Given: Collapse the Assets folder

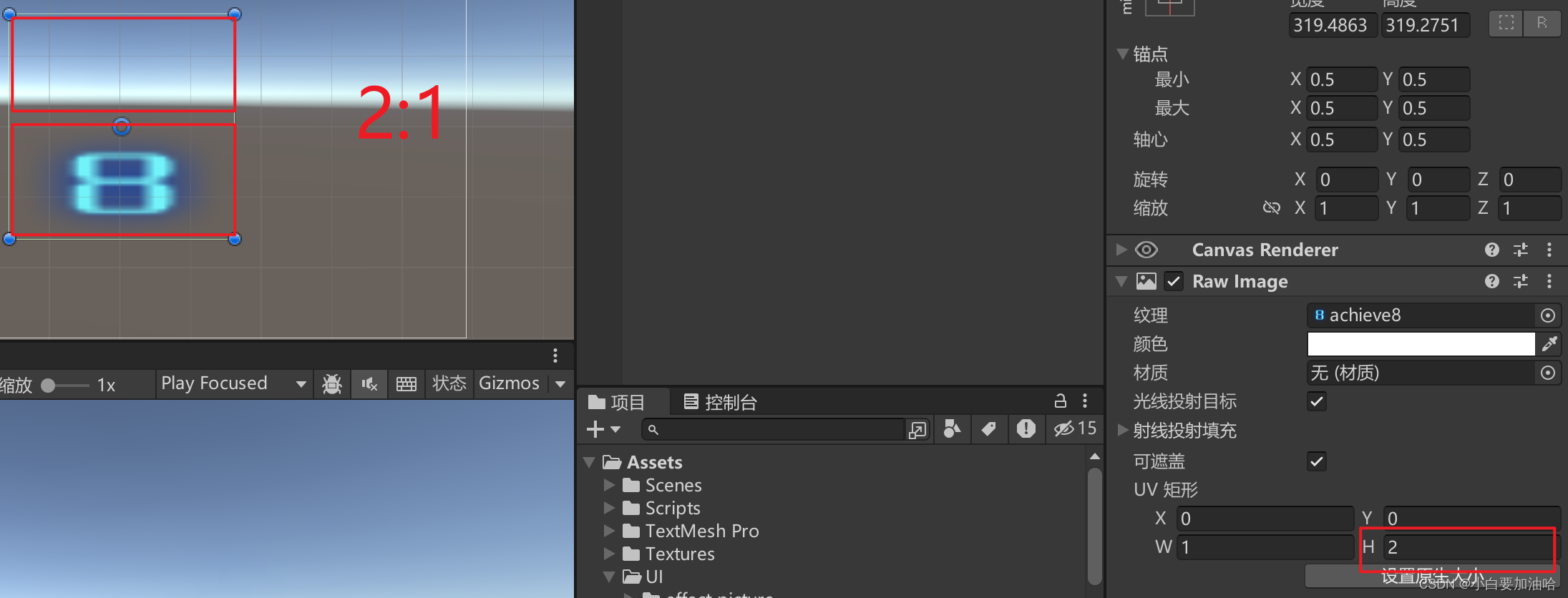Looking at the screenshot, I should [590, 462].
